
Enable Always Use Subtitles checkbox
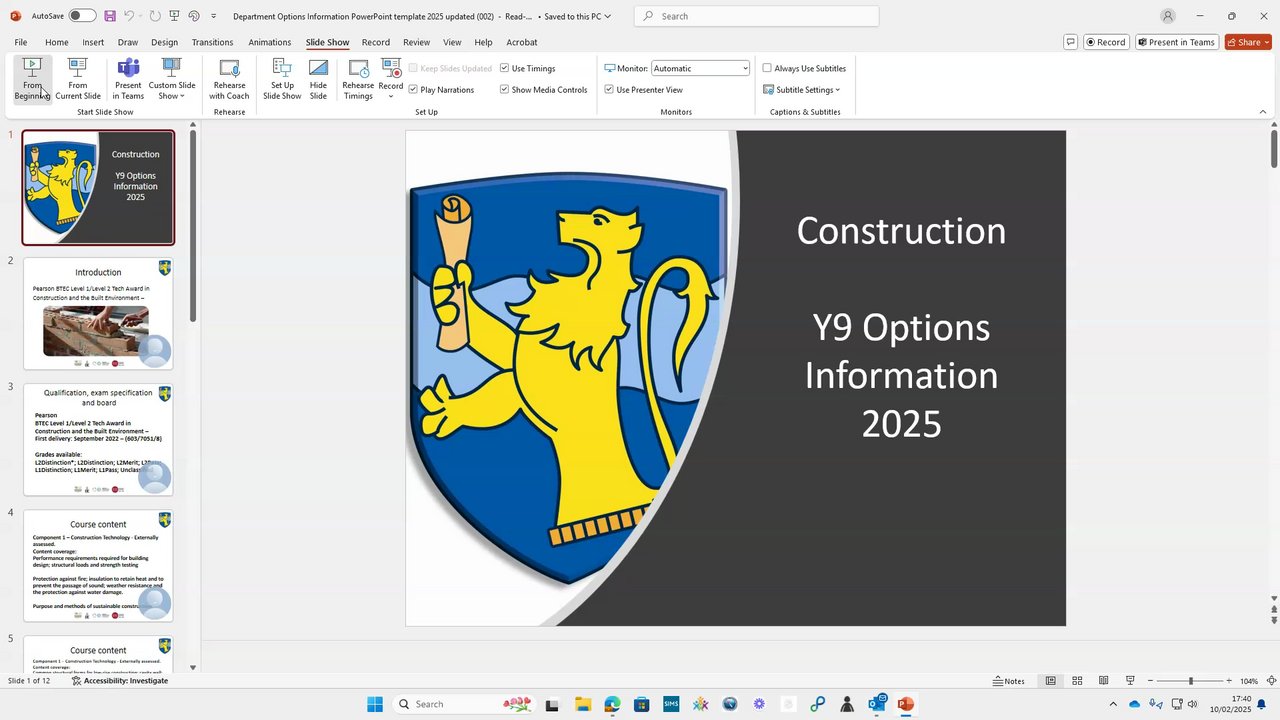(767, 68)
